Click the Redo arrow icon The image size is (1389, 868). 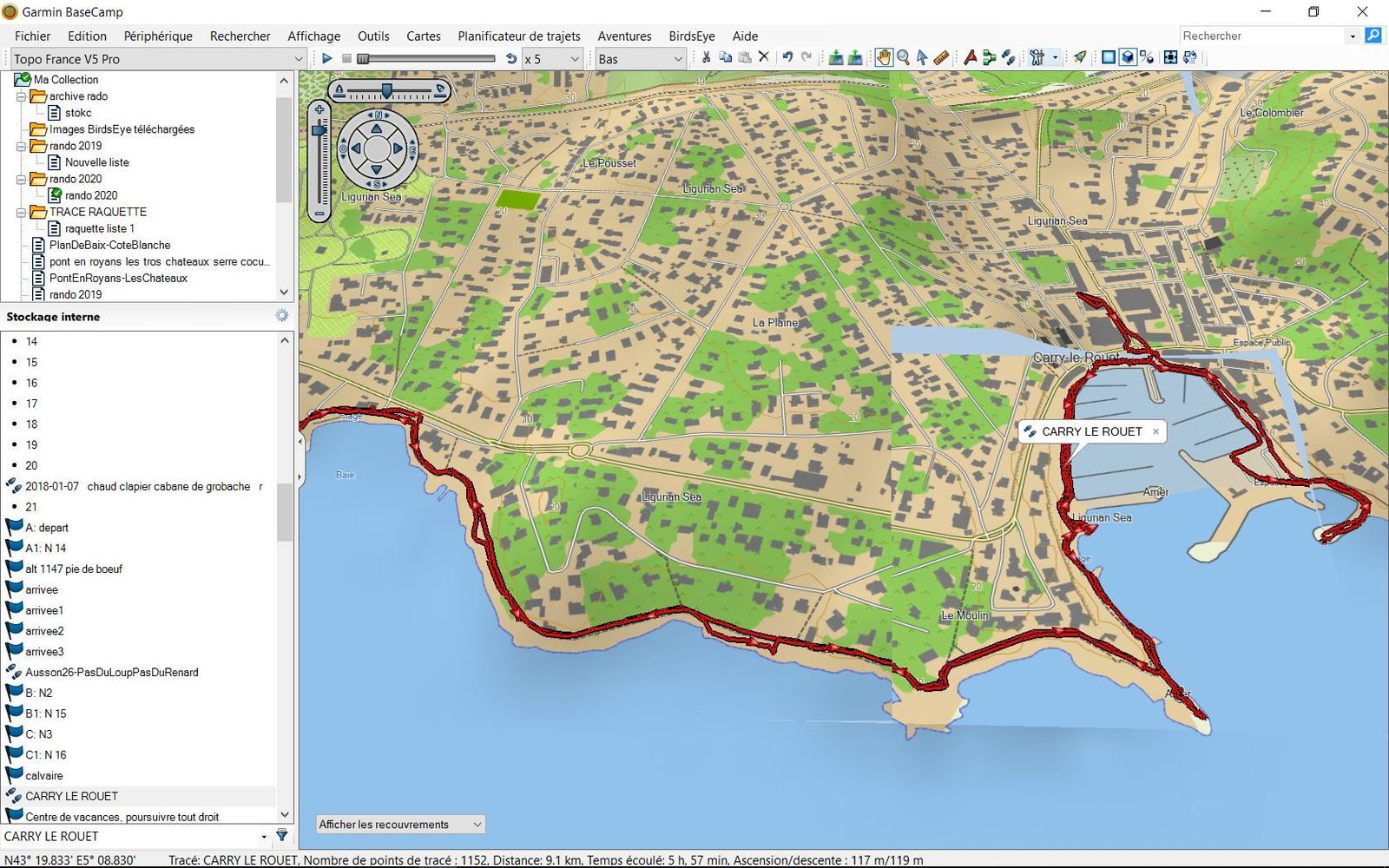tap(806, 57)
